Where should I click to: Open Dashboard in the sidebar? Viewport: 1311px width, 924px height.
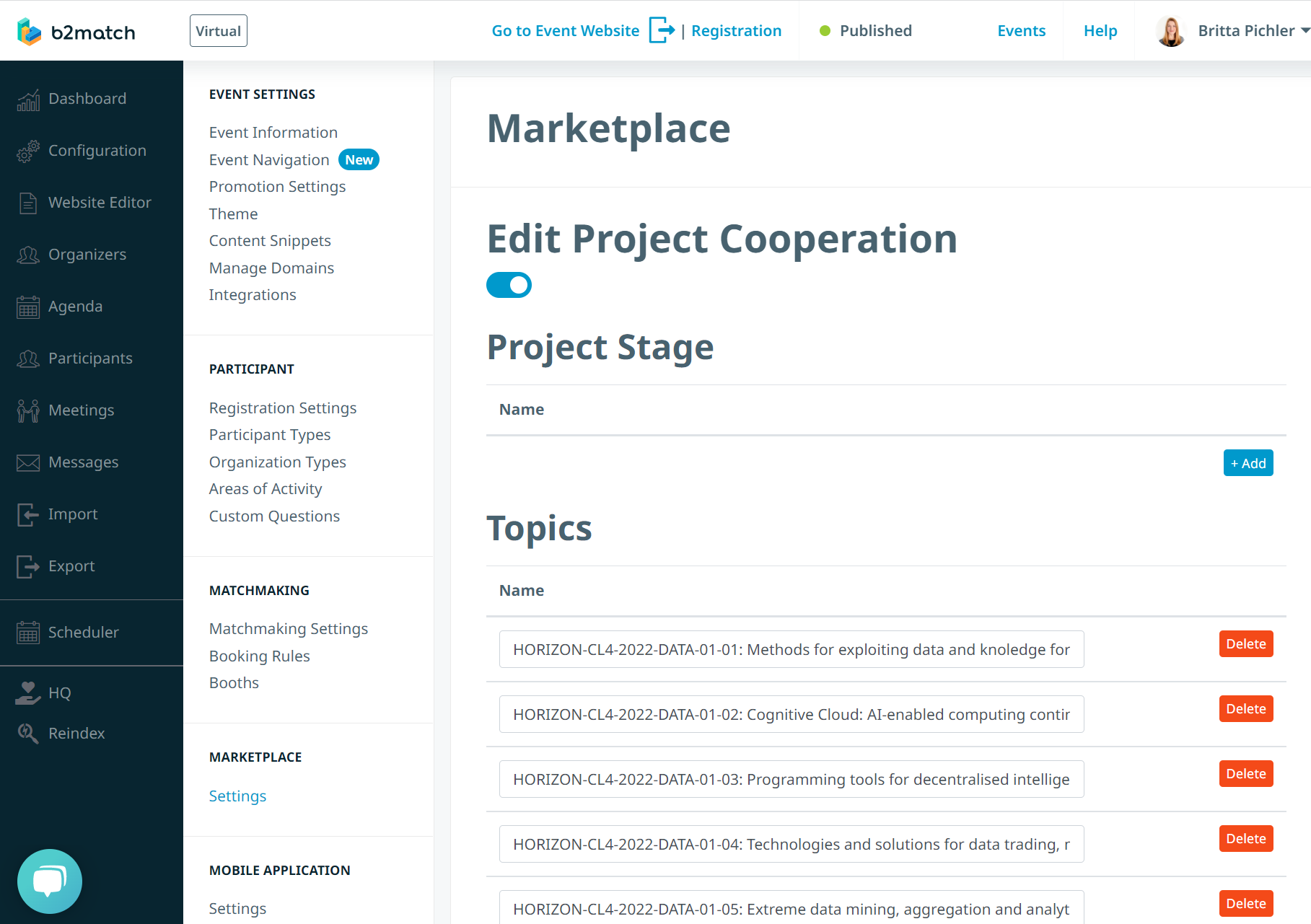[x=87, y=99]
